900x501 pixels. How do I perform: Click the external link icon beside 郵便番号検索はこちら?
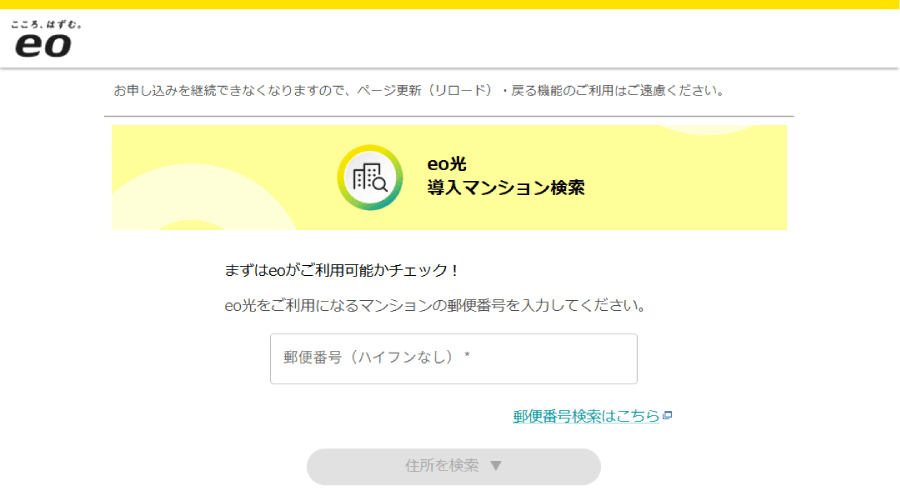pyautogui.click(x=668, y=416)
